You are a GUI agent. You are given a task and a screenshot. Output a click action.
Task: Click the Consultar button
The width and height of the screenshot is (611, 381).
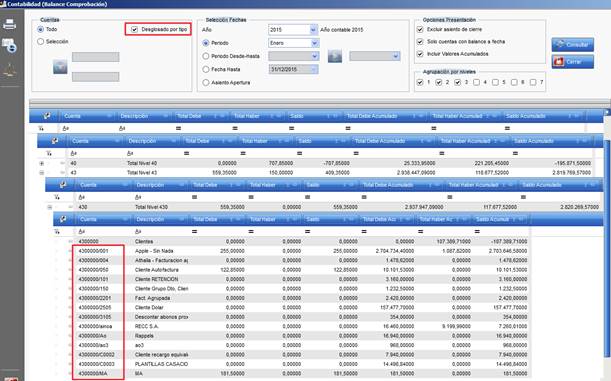click(x=572, y=44)
